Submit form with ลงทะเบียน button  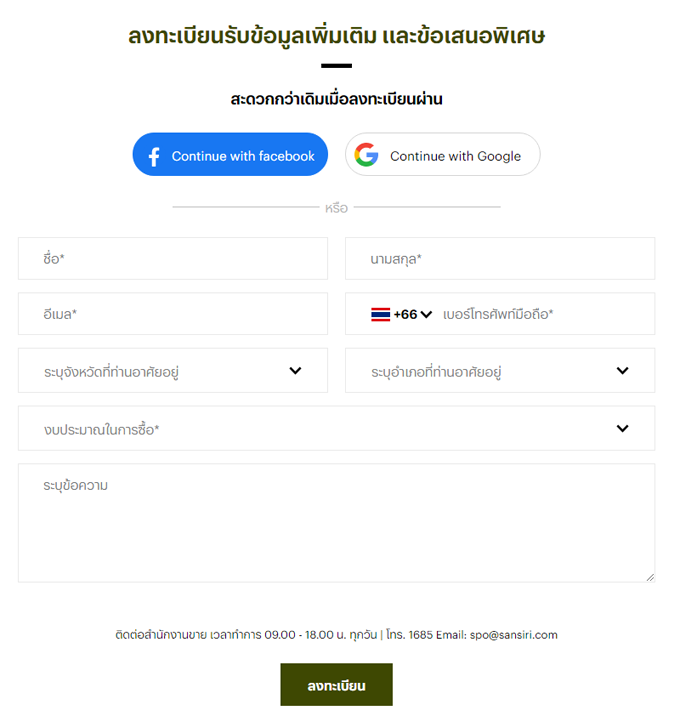(336, 685)
